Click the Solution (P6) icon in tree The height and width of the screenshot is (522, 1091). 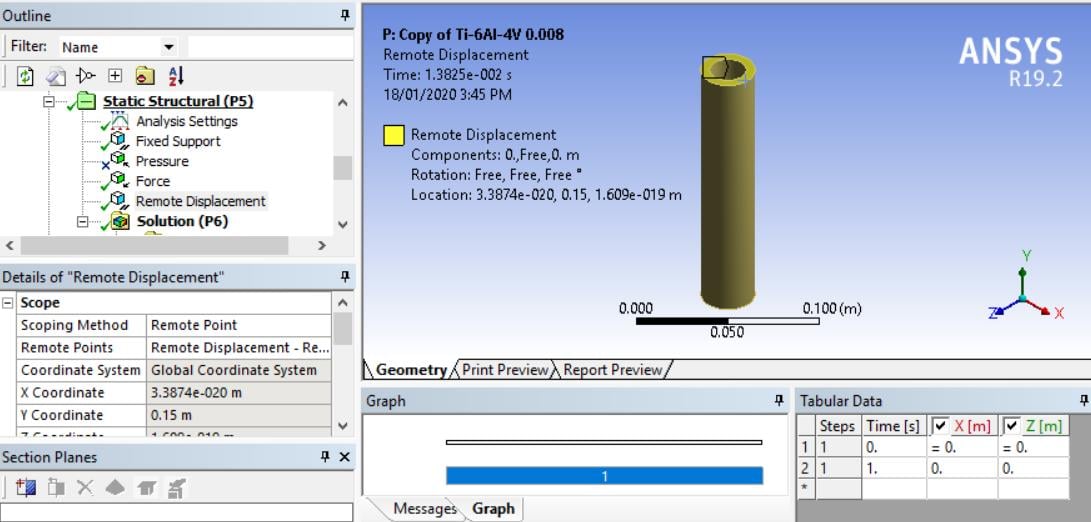tap(120, 221)
